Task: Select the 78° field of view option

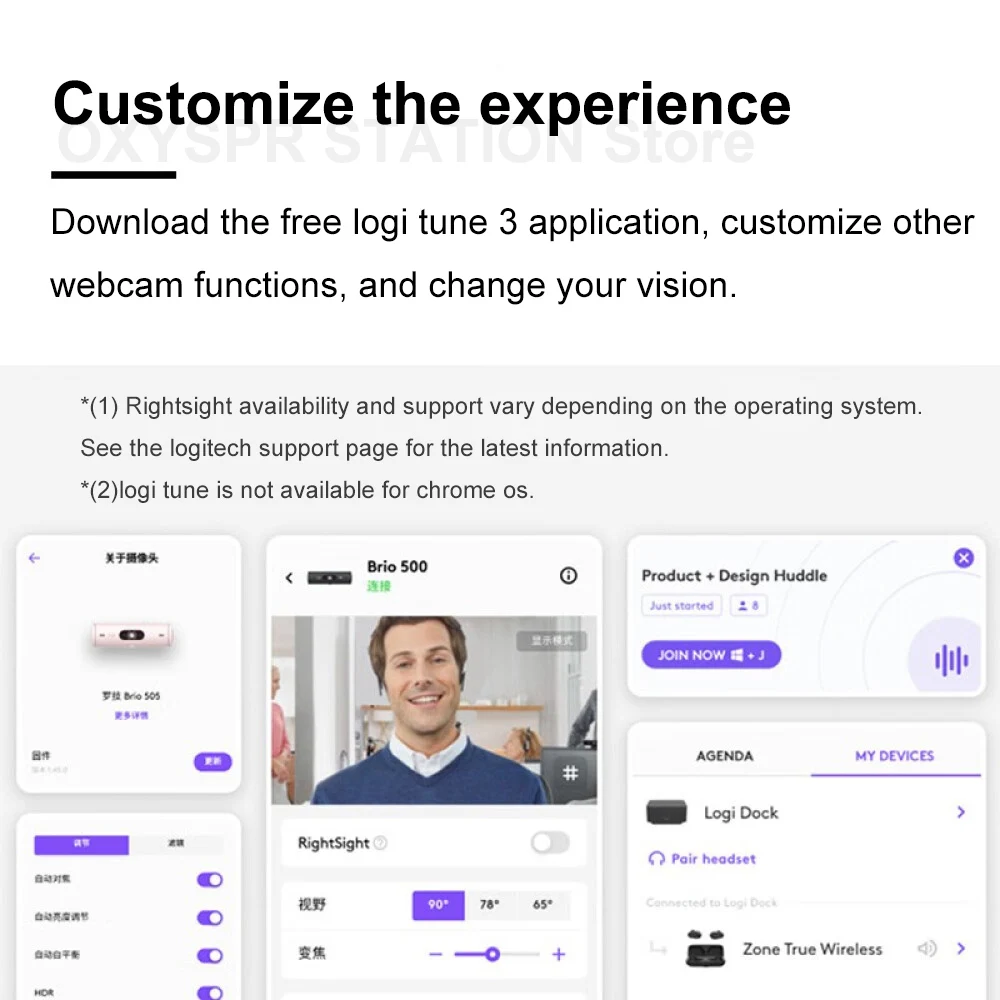Action: [490, 905]
